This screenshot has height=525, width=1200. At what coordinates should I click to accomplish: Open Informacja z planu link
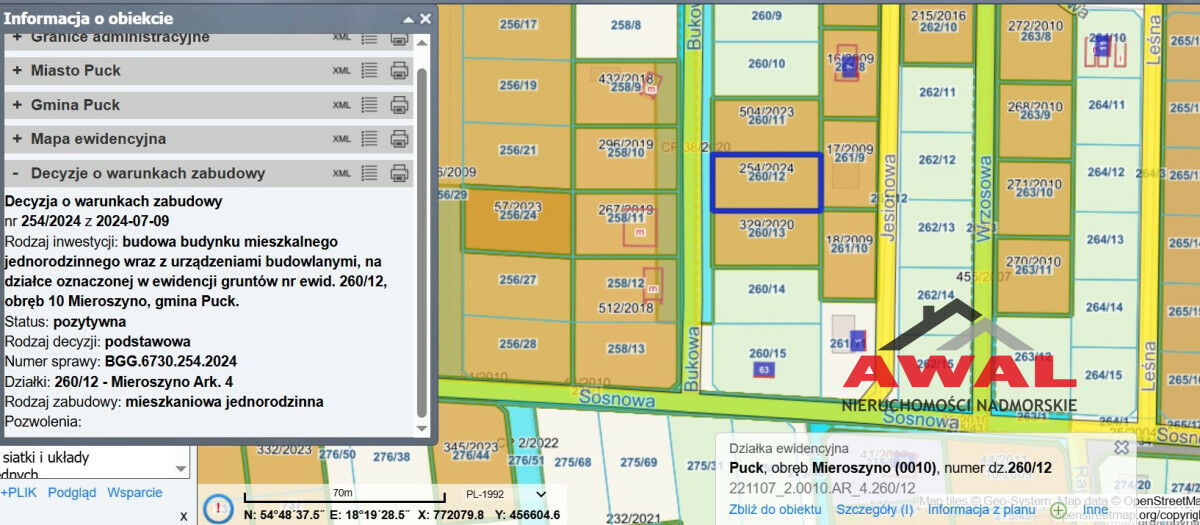[x=981, y=509]
